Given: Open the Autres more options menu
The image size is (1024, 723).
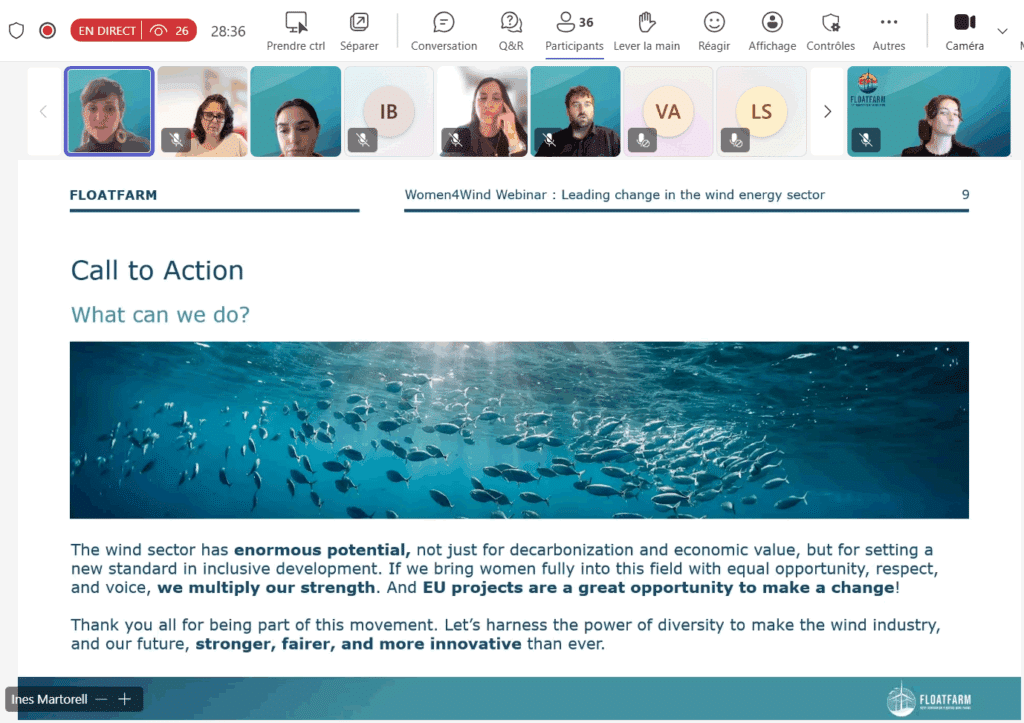Looking at the screenshot, I should click(x=888, y=31).
